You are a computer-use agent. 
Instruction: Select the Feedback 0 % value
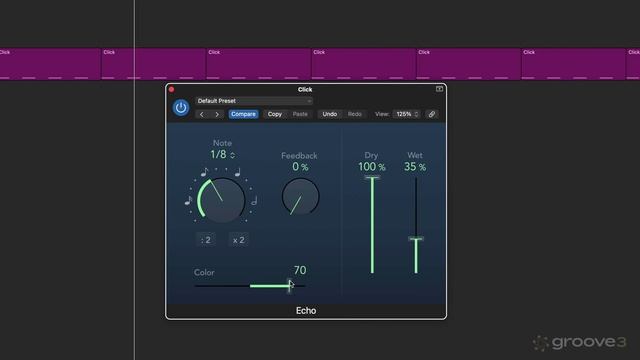pyautogui.click(x=300, y=167)
